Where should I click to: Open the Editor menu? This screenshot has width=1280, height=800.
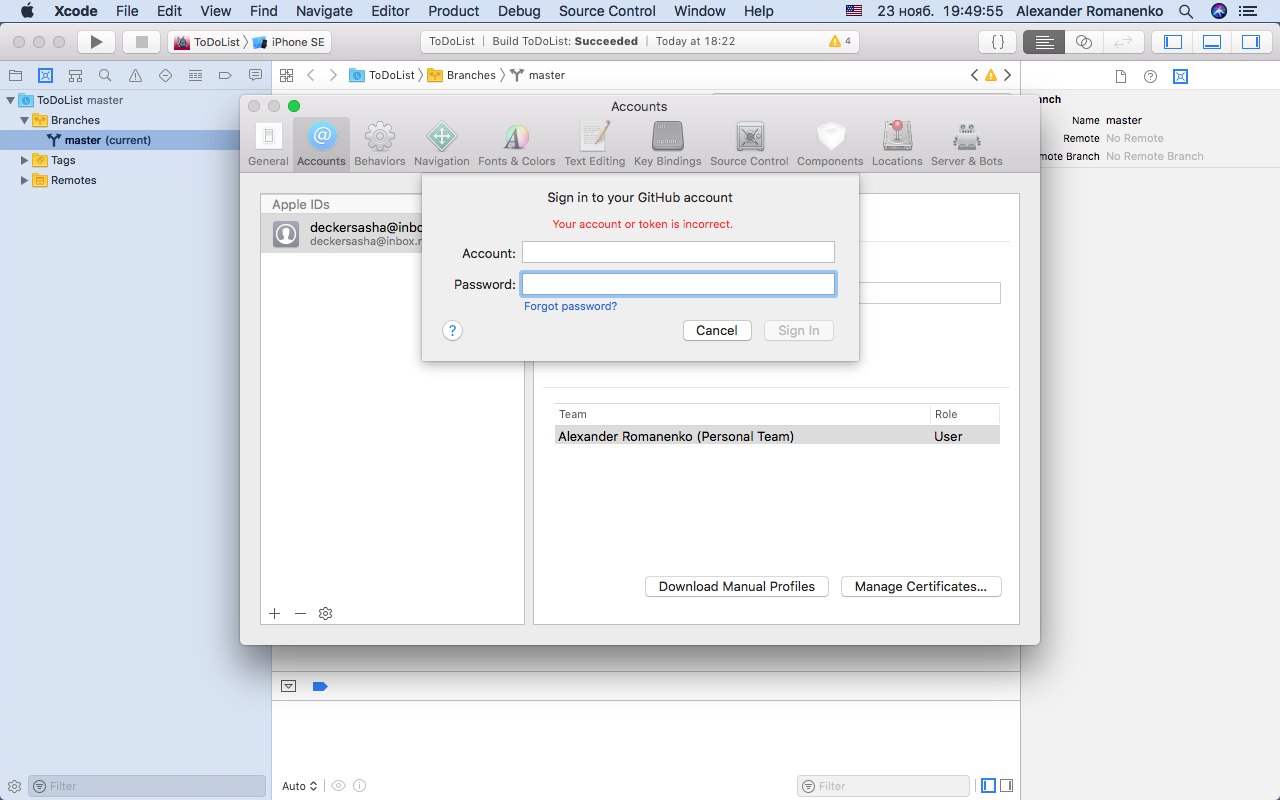pos(390,11)
